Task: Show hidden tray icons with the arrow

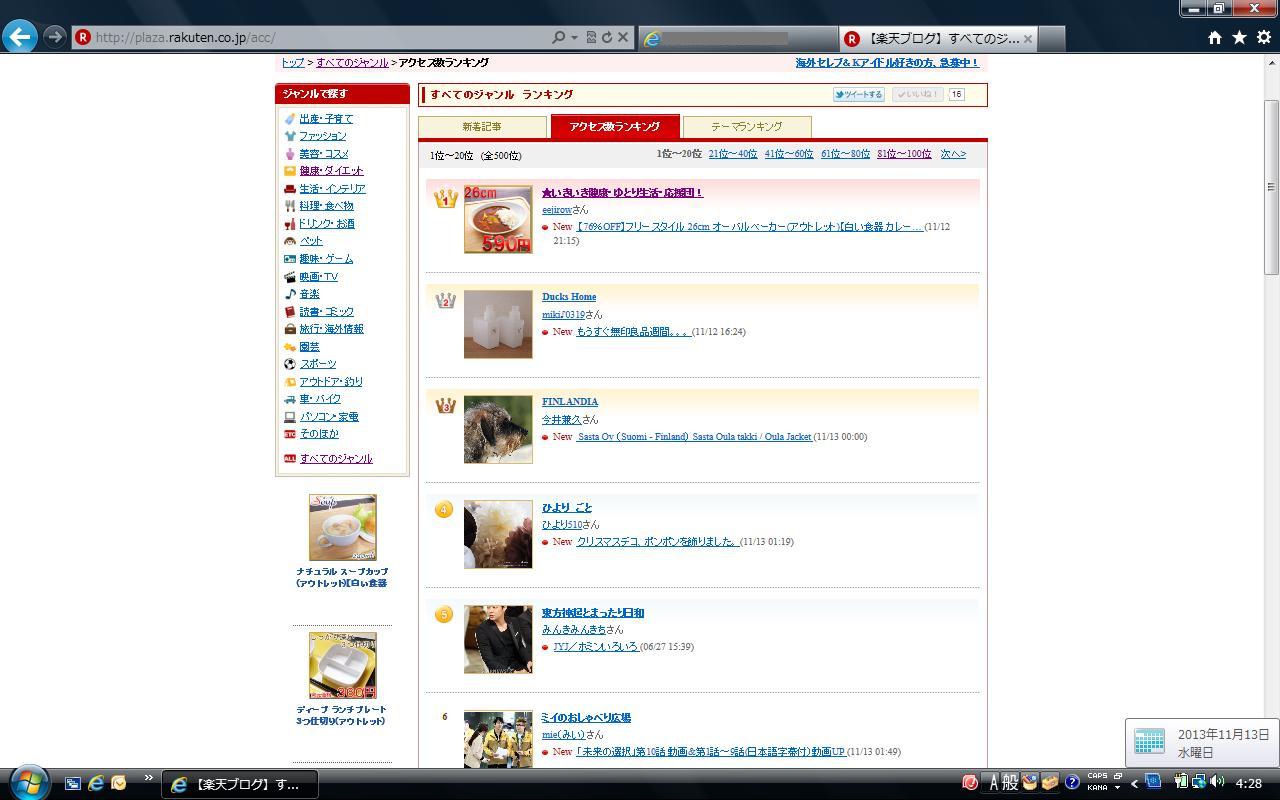Action: tap(1134, 783)
